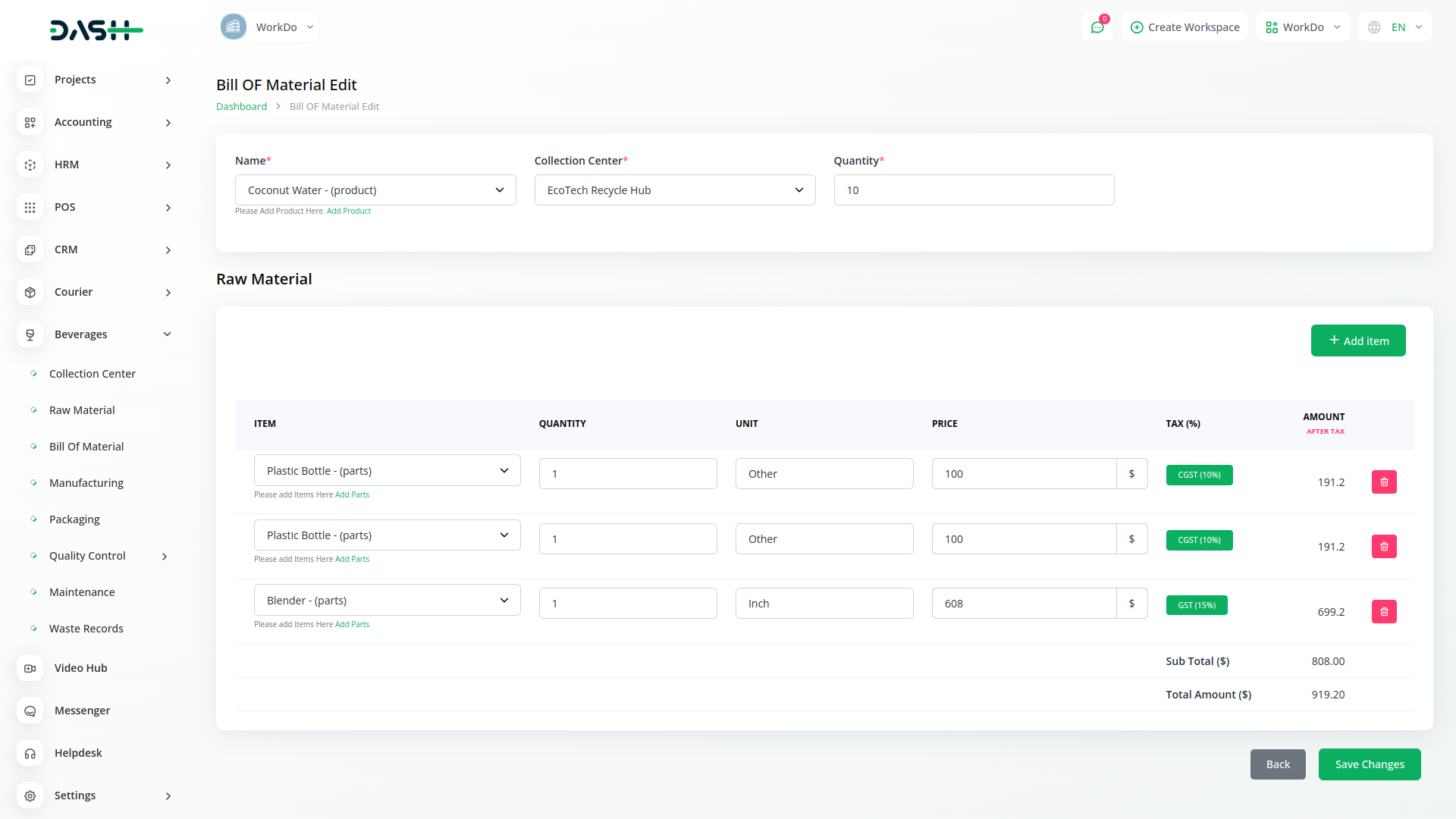Delete the first Plastic Bottle row
The width and height of the screenshot is (1456, 819).
click(1384, 482)
